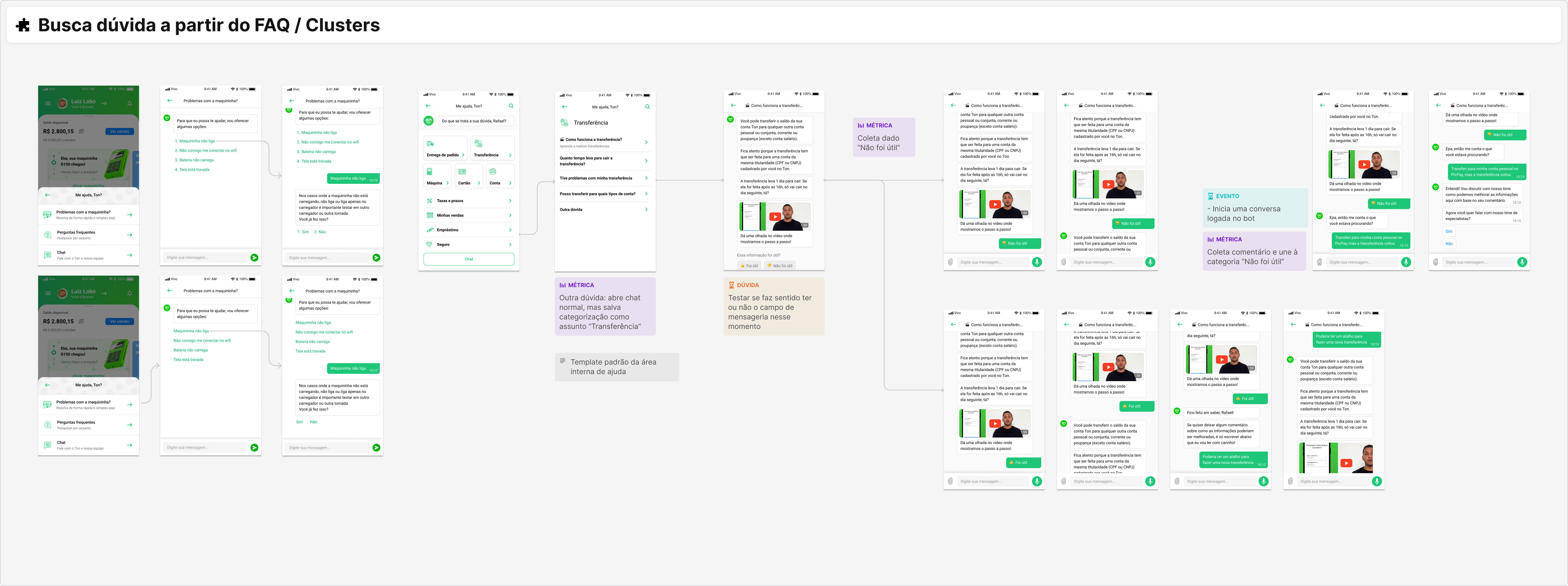
Task: Click the hourglass icon in the DÚVIDA note
Action: [x=732, y=285]
